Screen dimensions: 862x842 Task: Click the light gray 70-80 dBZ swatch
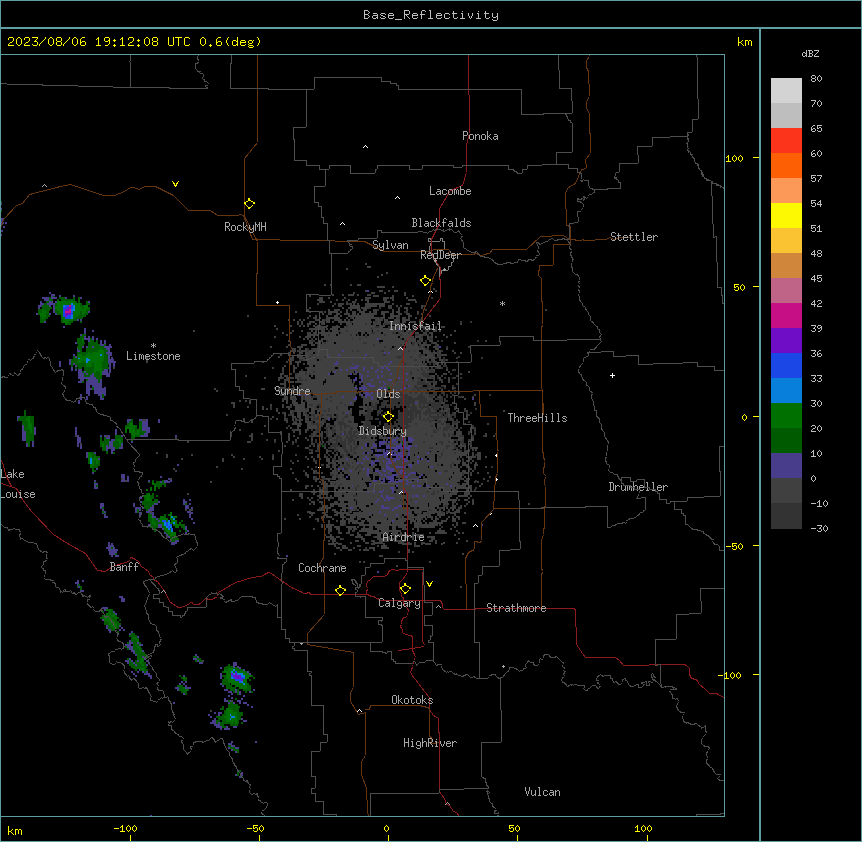tap(786, 91)
